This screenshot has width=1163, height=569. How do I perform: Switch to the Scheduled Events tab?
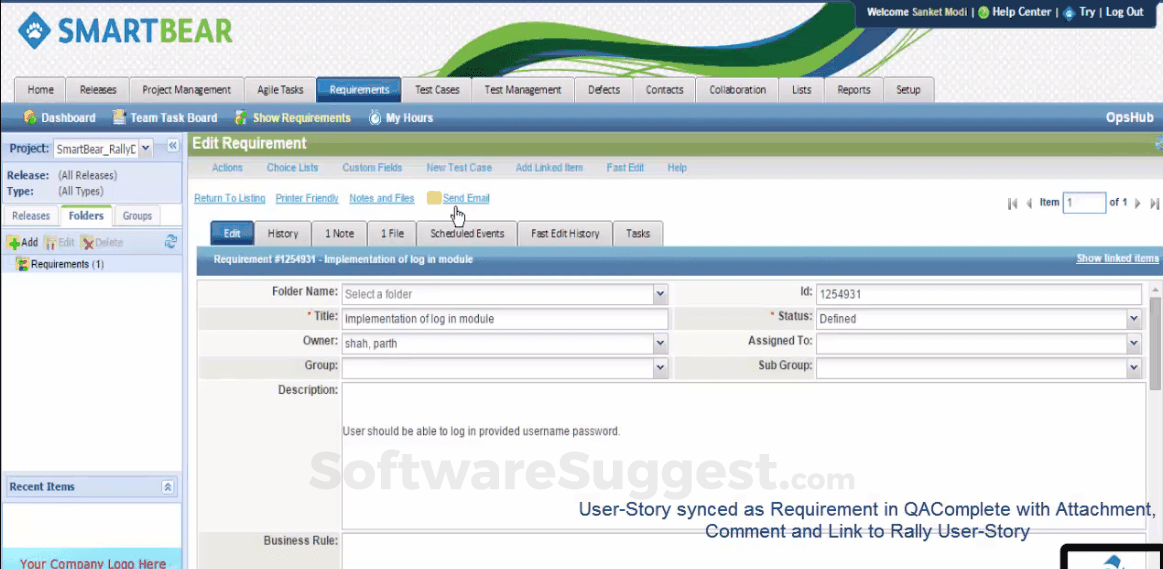tap(467, 234)
